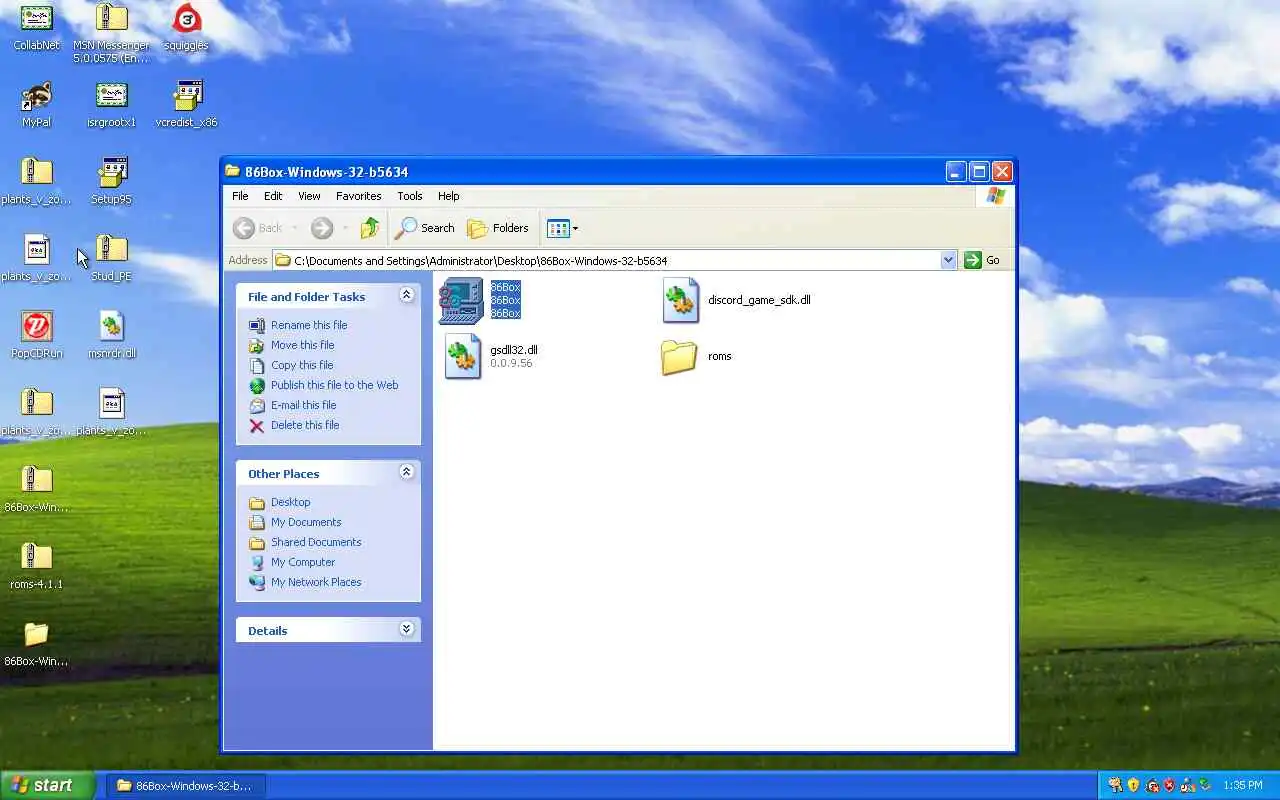Open the Favorites menu

pos(358,196)
